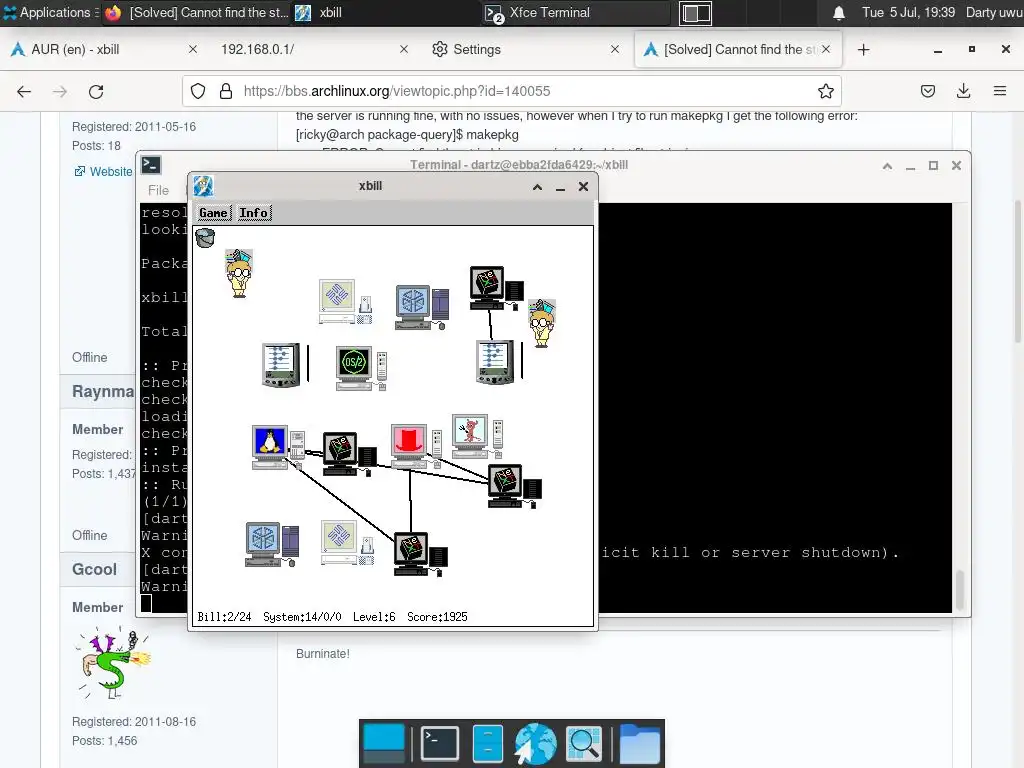Click the terminal window title bar icon
1024x768 pixels.
click(x=151, y=165)
